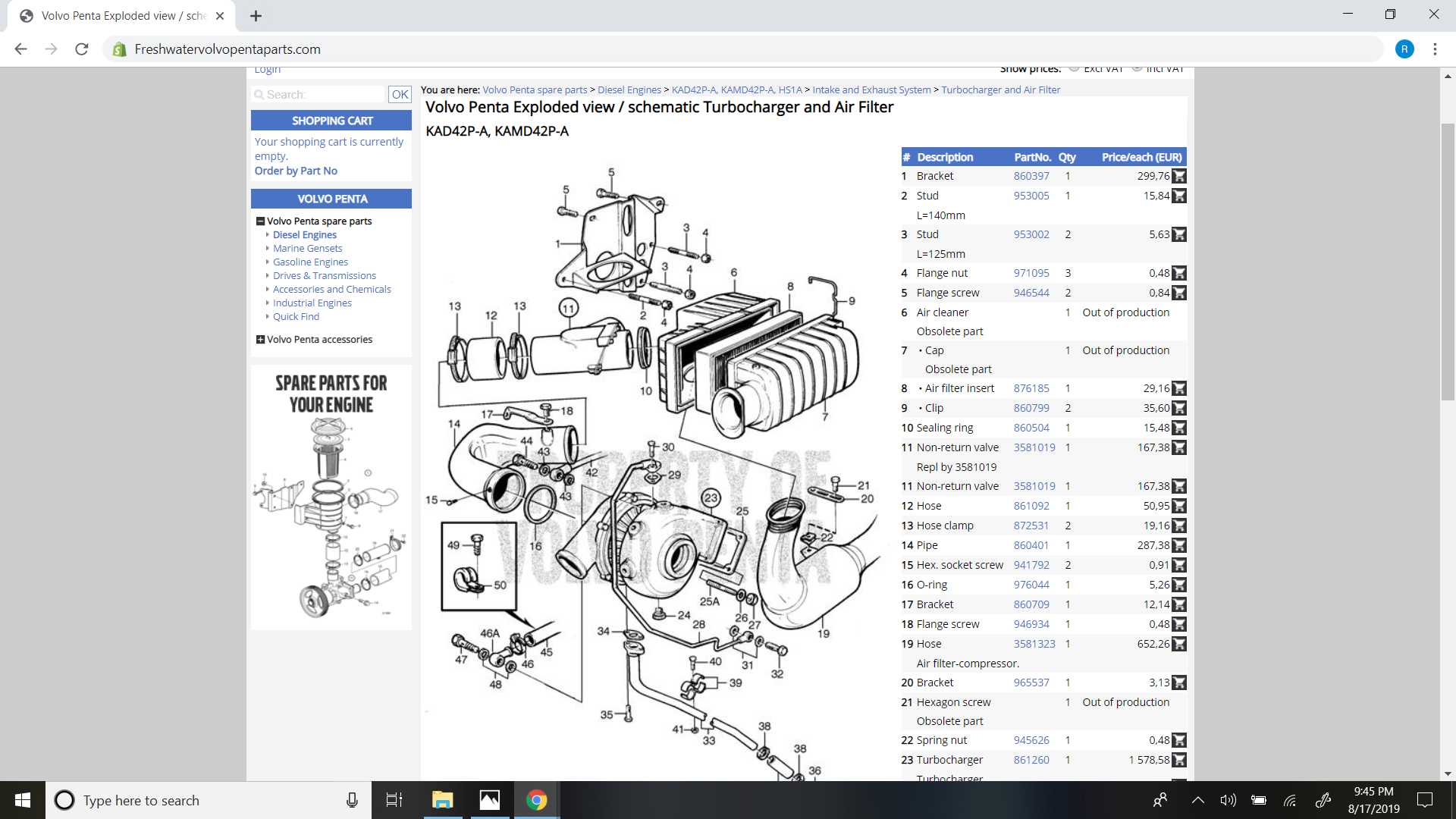Open Chrome menu three-dot icon

[1435, 49]
